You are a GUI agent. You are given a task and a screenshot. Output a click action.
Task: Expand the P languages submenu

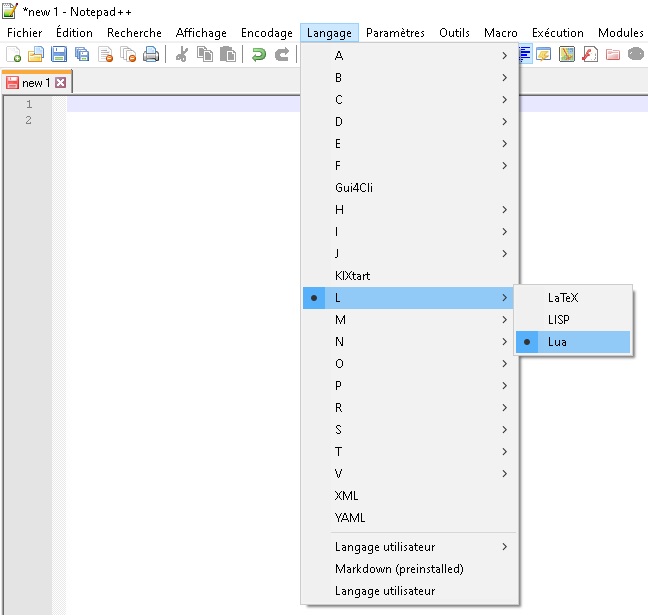coord(410,386)
